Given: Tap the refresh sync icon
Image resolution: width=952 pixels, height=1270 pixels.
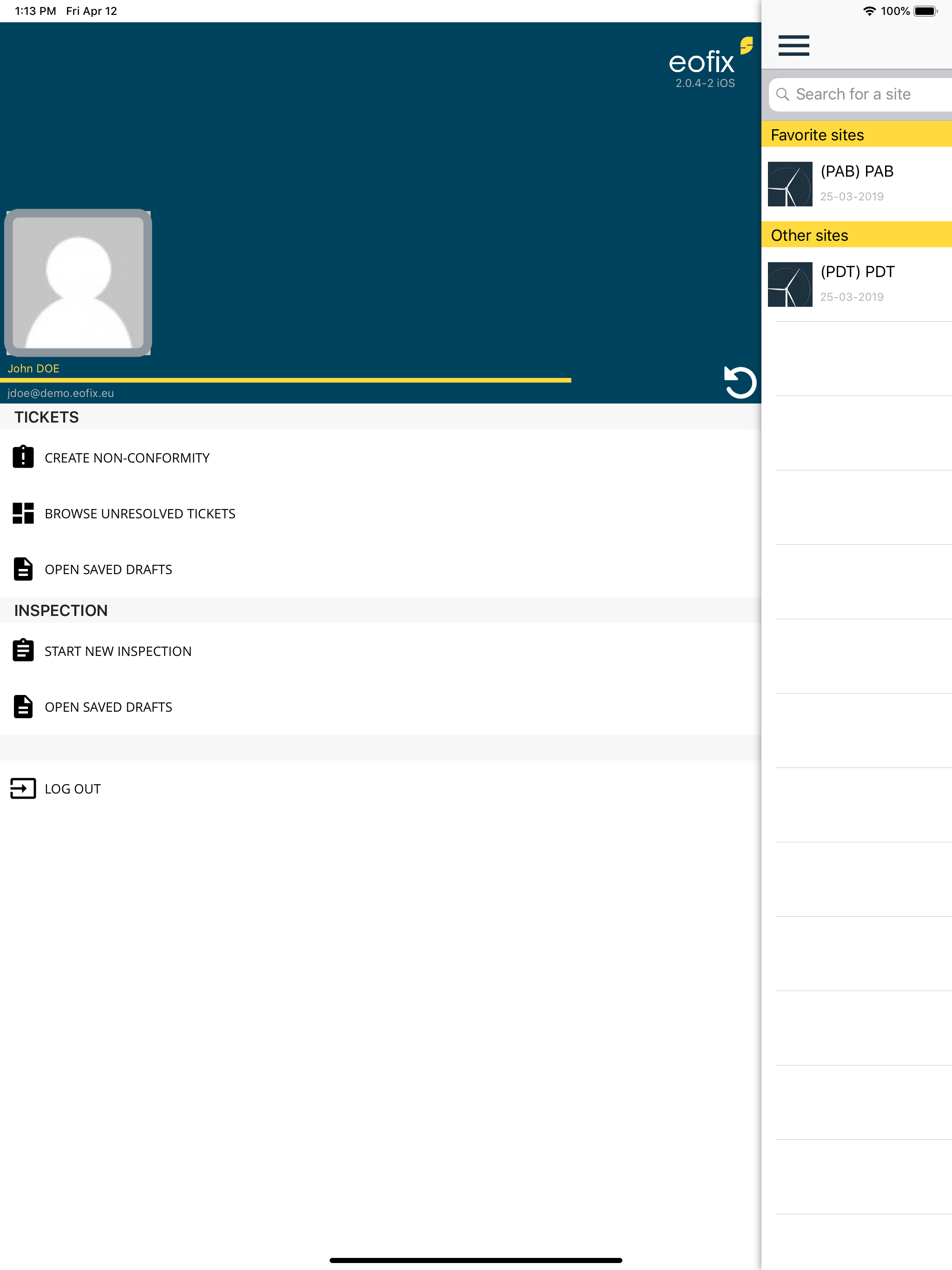Looking at the screenshot, I should tap(740, 383).
